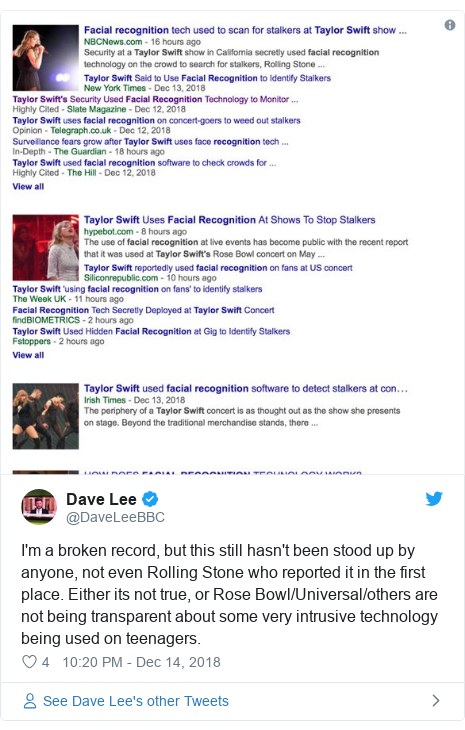Click the stage dancers thumbnail image
Viewport: 465px width, 730px height.
46,416
